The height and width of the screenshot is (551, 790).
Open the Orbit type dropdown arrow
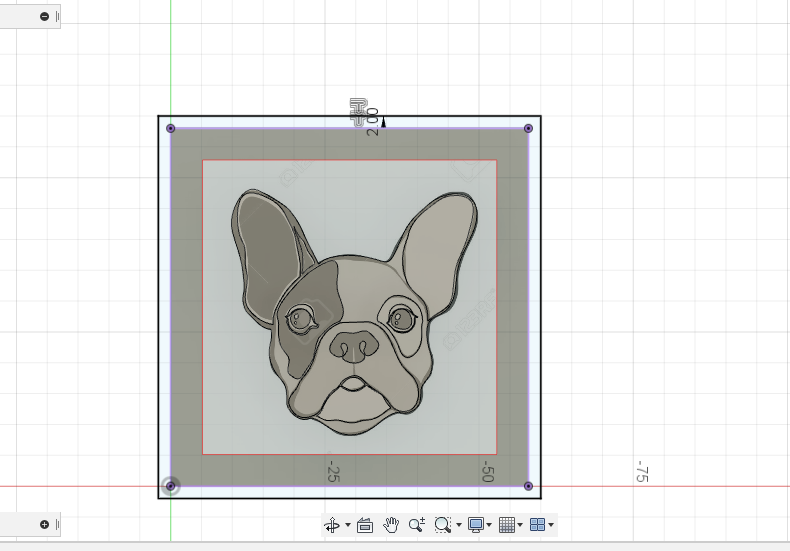(x=348, y=525)
